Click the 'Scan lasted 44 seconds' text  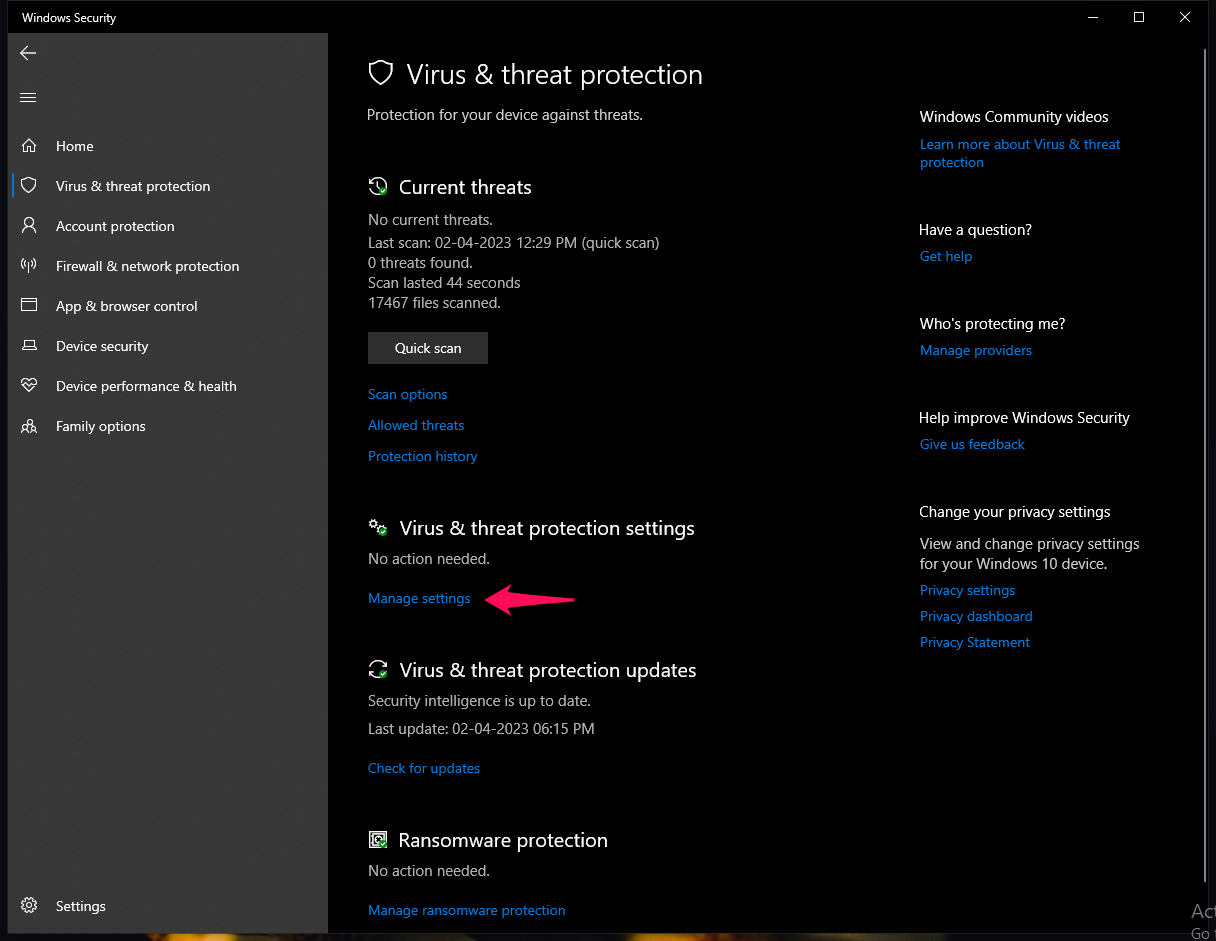(x=444, y=282)
